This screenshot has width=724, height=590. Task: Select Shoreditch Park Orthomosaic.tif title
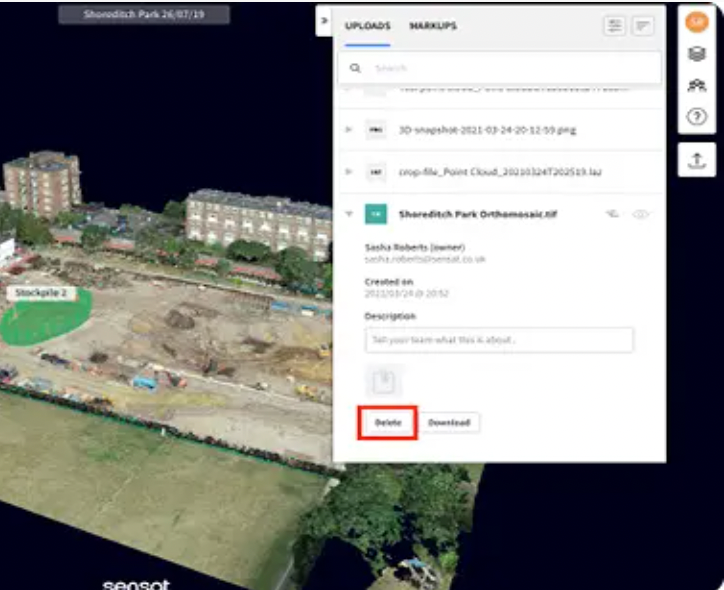[478, 214]
